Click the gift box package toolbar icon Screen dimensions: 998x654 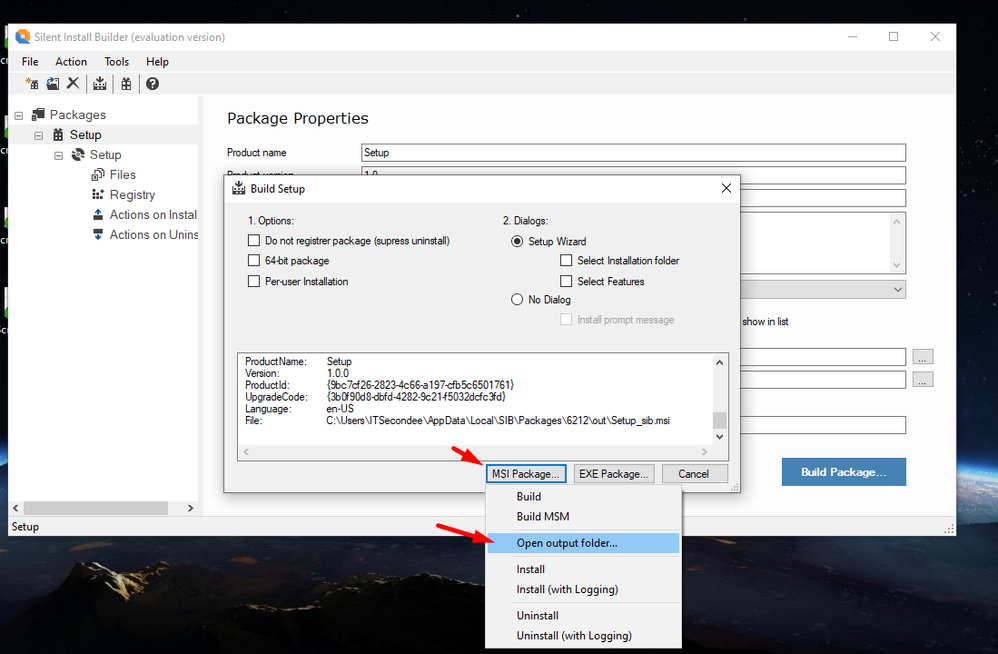[x=126, y=83]
